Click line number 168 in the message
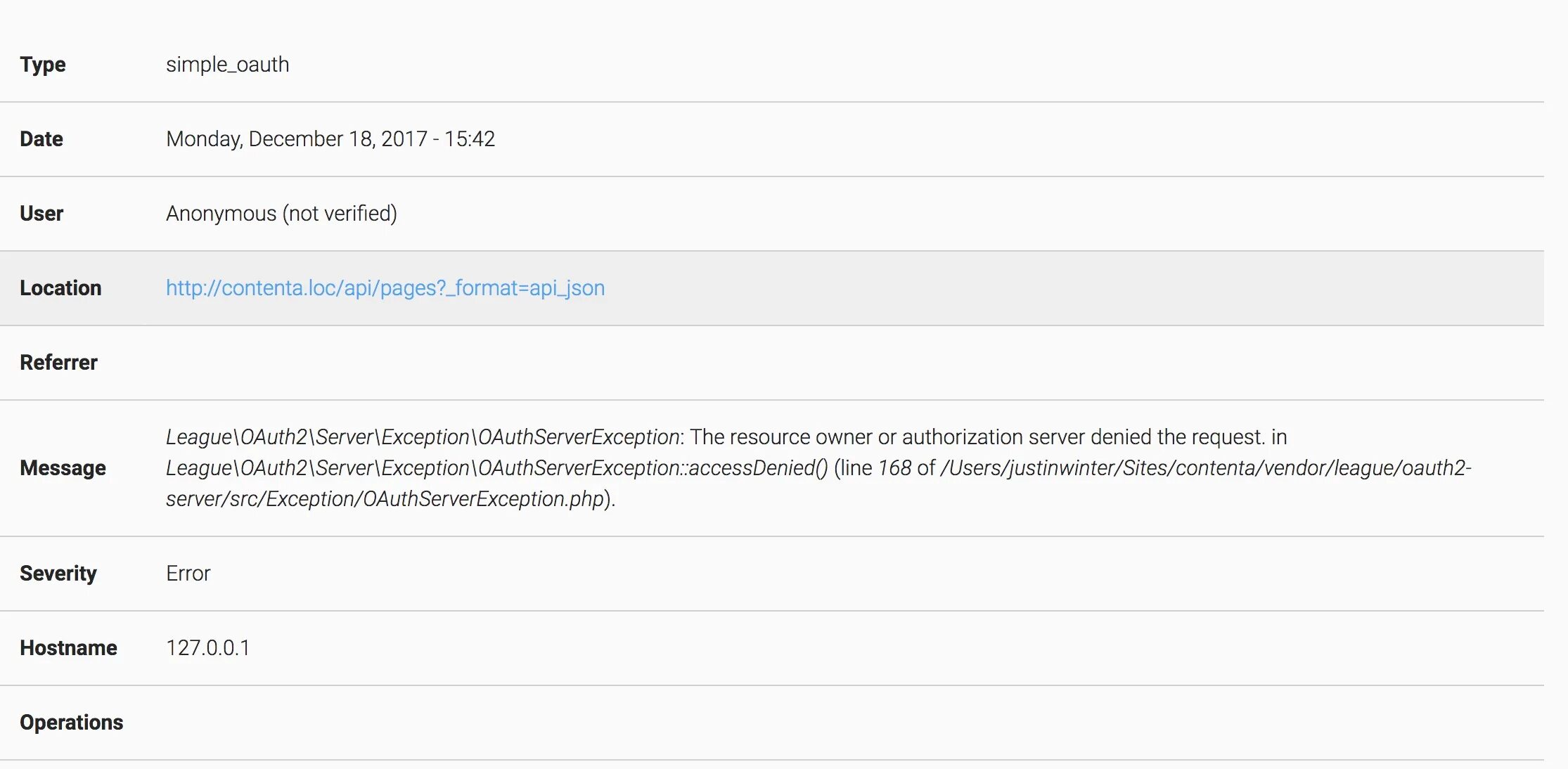The image size is (1568, 769). (x=894, y=468)
